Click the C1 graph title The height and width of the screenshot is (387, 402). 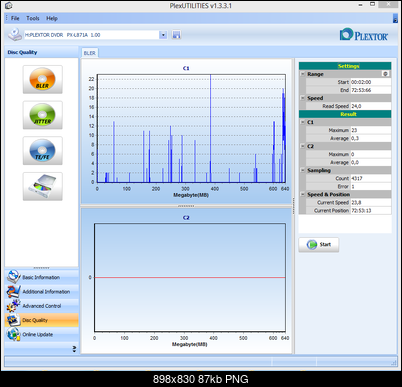pyautogui.click(x=186, y=68)
